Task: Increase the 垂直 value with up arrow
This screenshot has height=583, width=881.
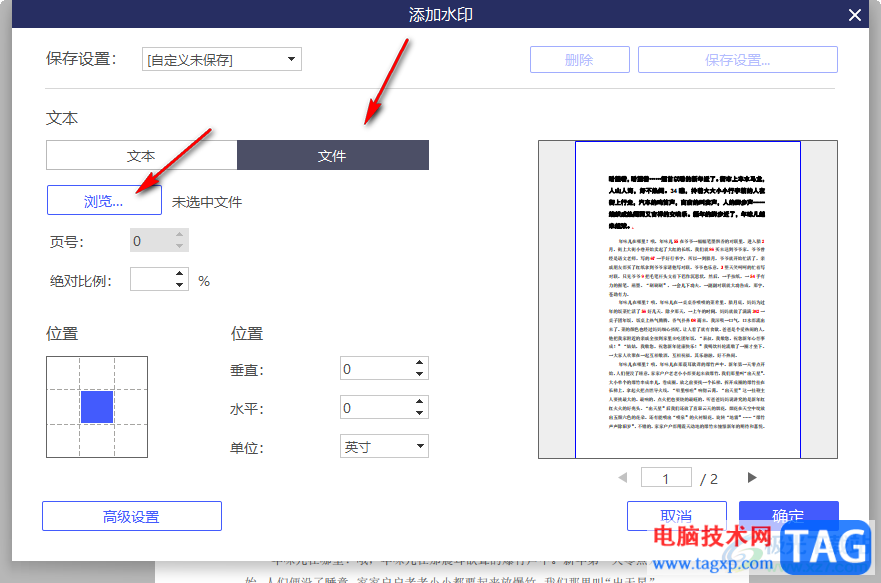Action: tap(420, 363)
